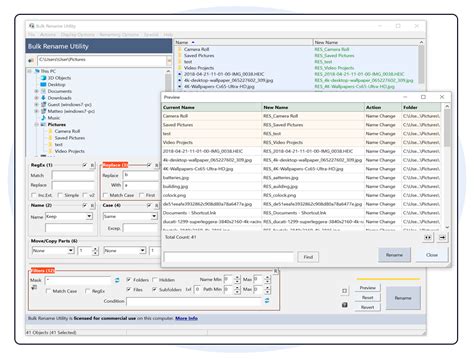The width and height of the screenshot is (474, 360).
Task: Toggle the Hidden filter checkbox
Action: point(155,280)
